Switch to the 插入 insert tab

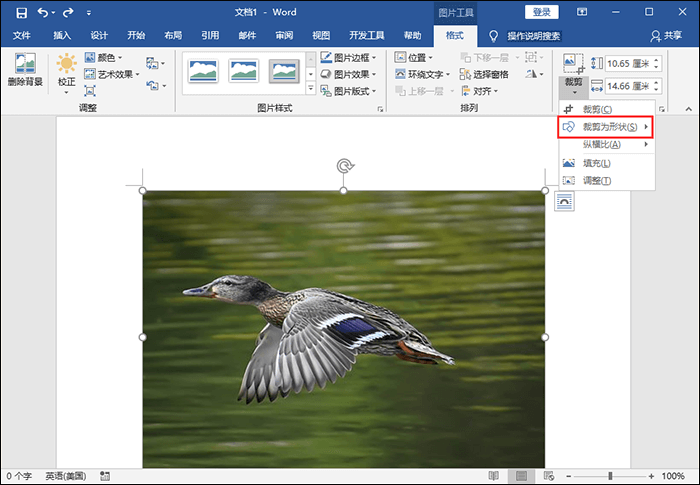[x=62, y=36]
